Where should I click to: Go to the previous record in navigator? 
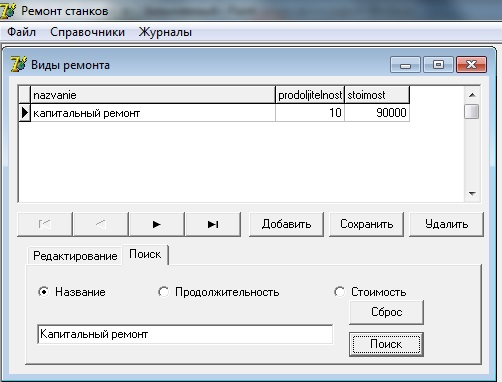tap(101, 224)
